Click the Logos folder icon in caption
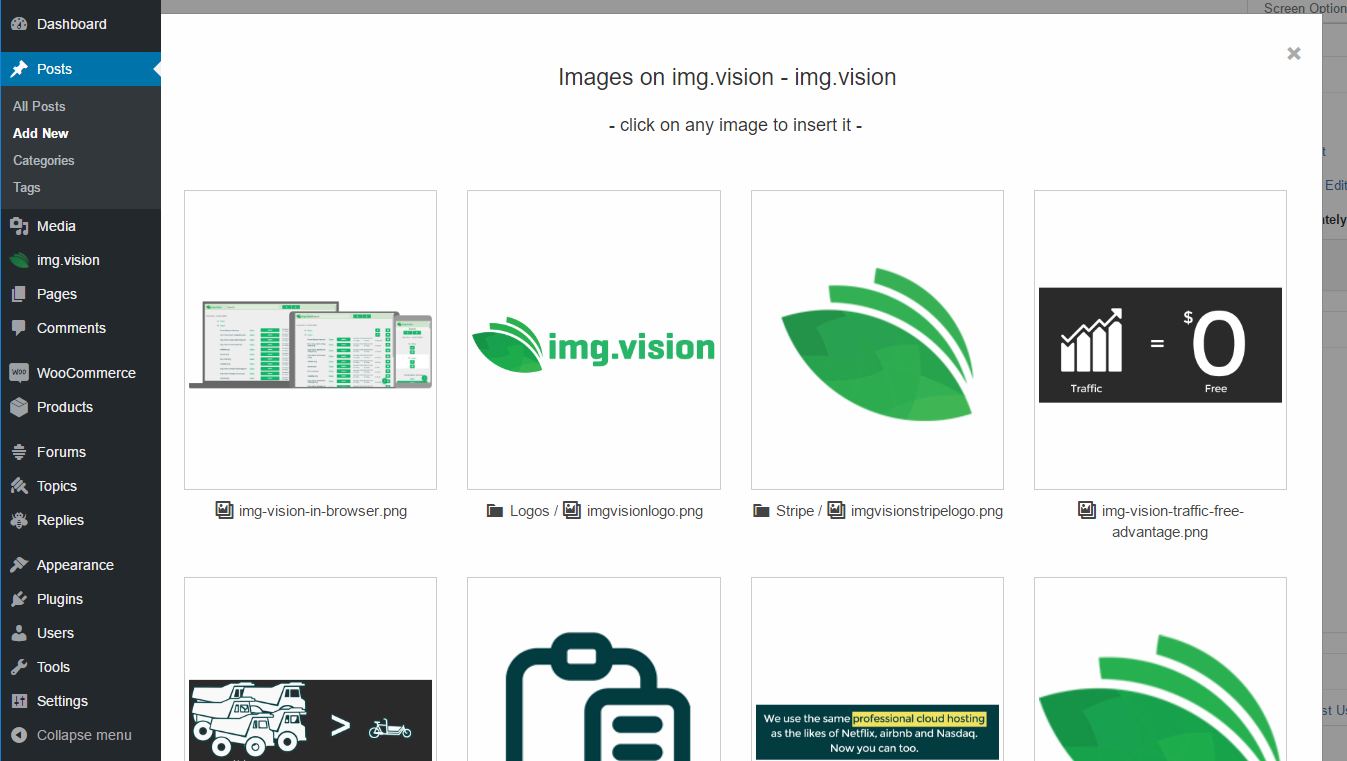This screenshot has height=761, width=1347. (x=495, y=511)
